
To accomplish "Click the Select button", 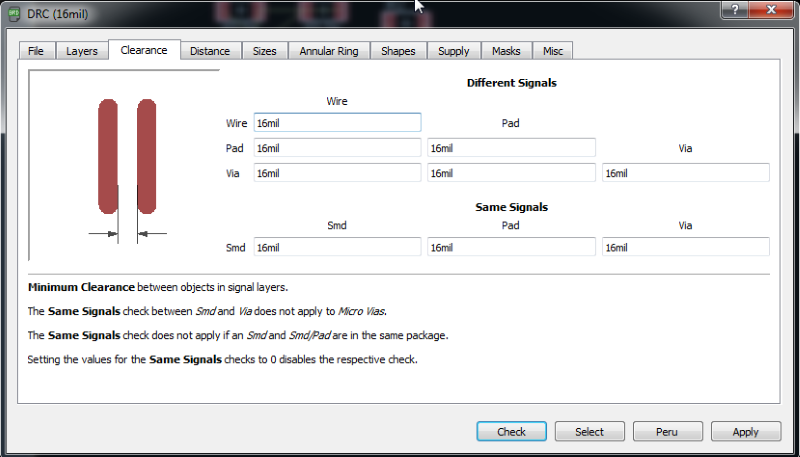I will [589, 432].
